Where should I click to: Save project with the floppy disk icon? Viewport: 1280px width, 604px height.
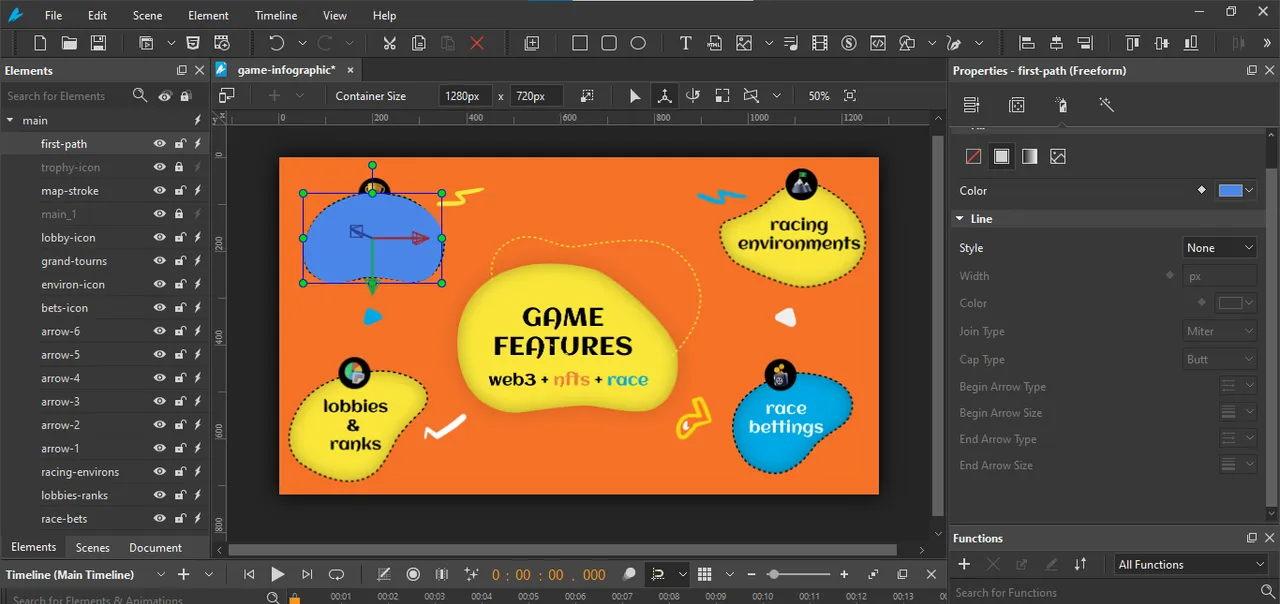point(98,43)
